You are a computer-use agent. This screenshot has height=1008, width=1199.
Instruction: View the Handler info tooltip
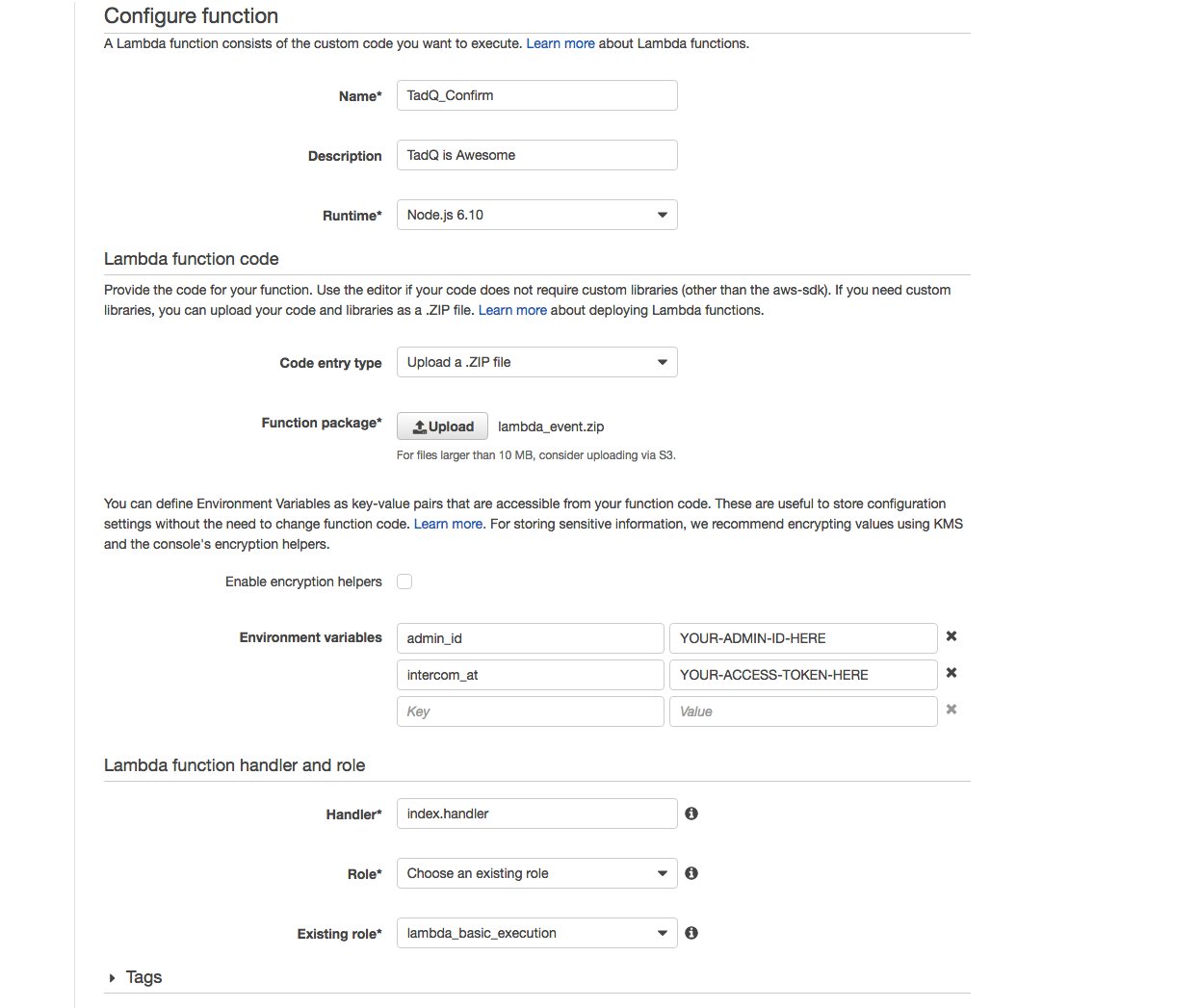pos(691,814)
